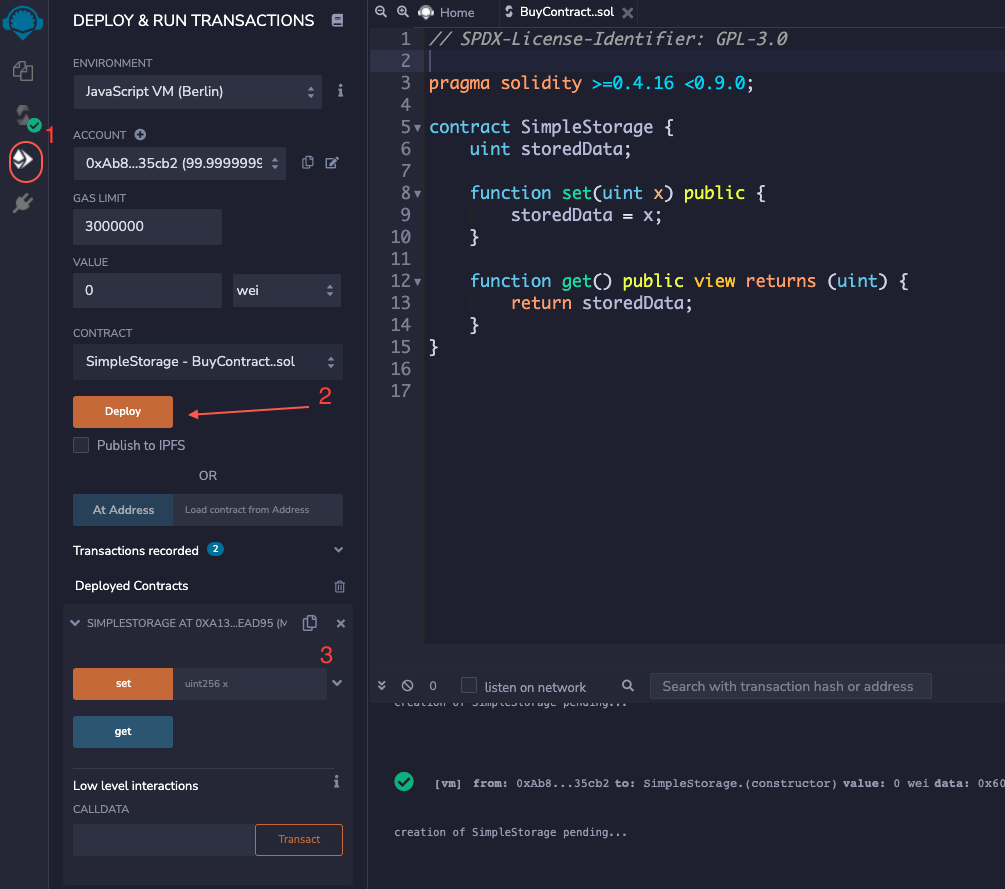Open the wei unit dropdown
This screenshot has width=1005, height=889.
[286, 291]
